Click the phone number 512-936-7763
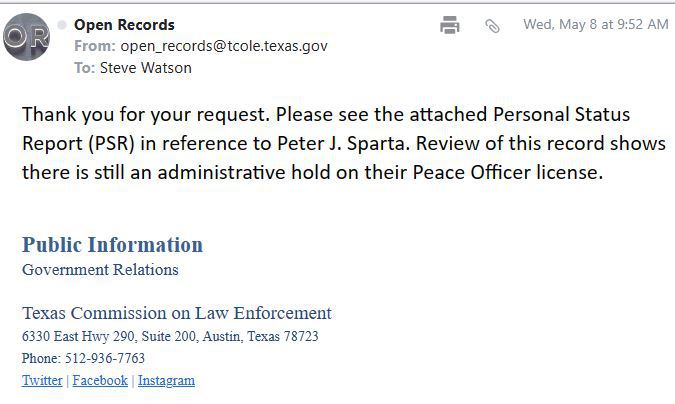The width and height of the screenshot is (675, 404). [103, 358]
